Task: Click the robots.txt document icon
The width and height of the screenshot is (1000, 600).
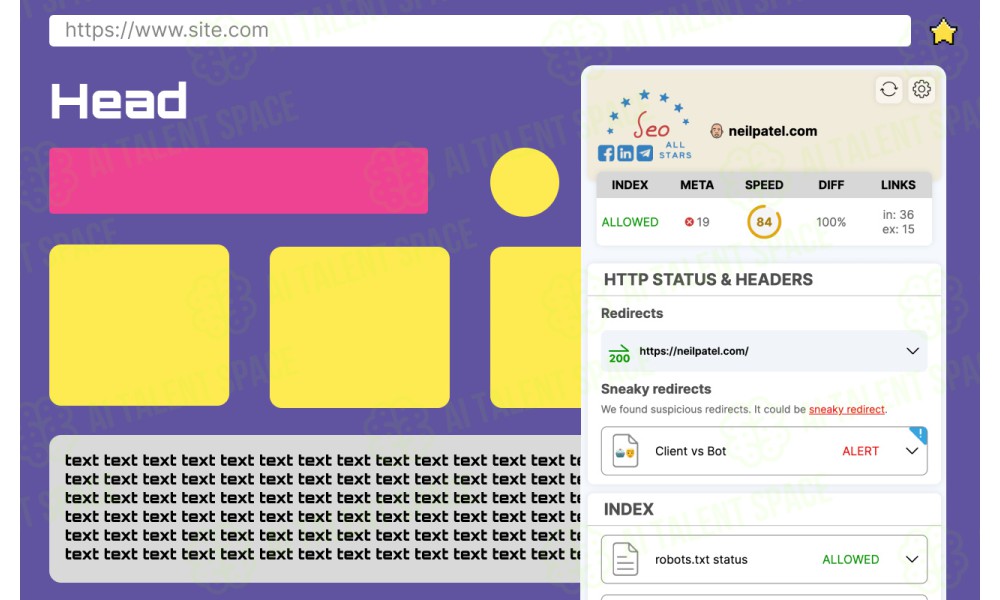Action: (x=625, y=559)
